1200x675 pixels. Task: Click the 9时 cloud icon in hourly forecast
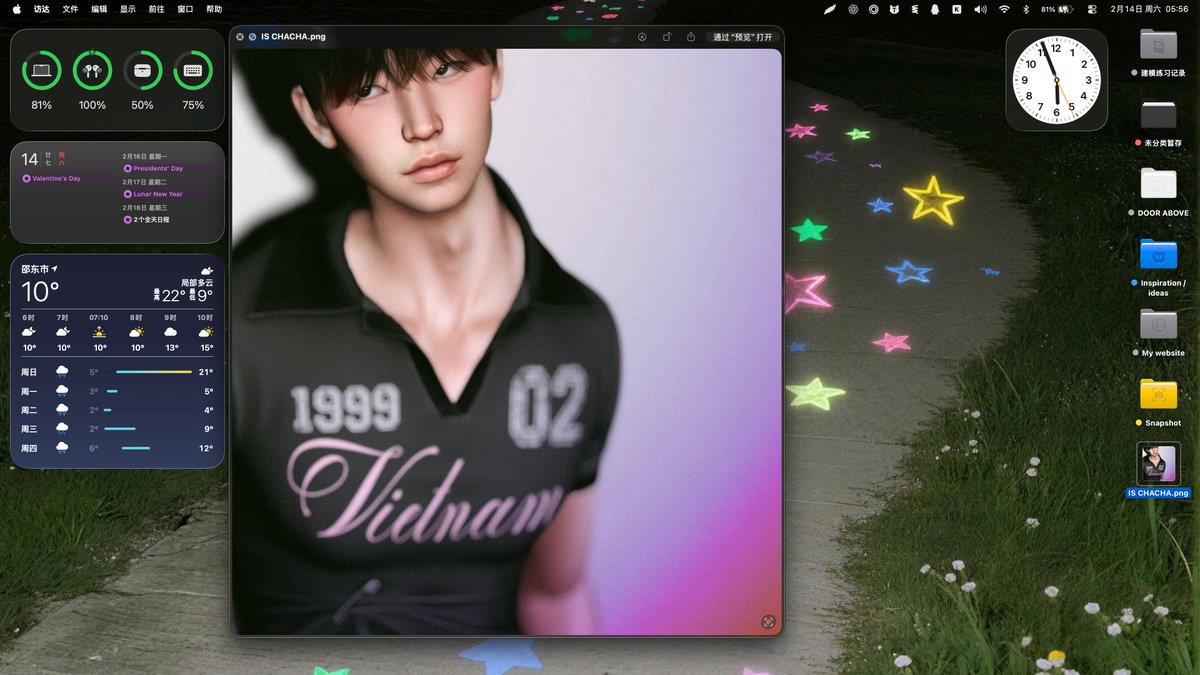pos(170,332)
